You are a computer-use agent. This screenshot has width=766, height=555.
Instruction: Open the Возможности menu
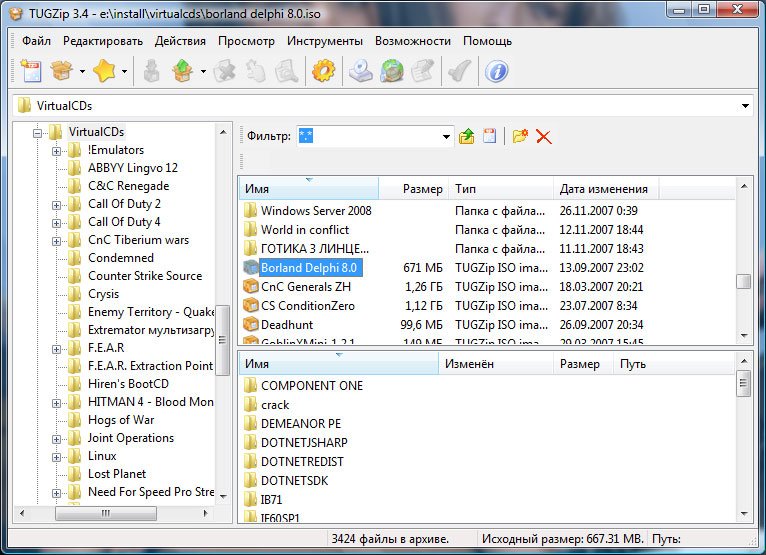413,41
